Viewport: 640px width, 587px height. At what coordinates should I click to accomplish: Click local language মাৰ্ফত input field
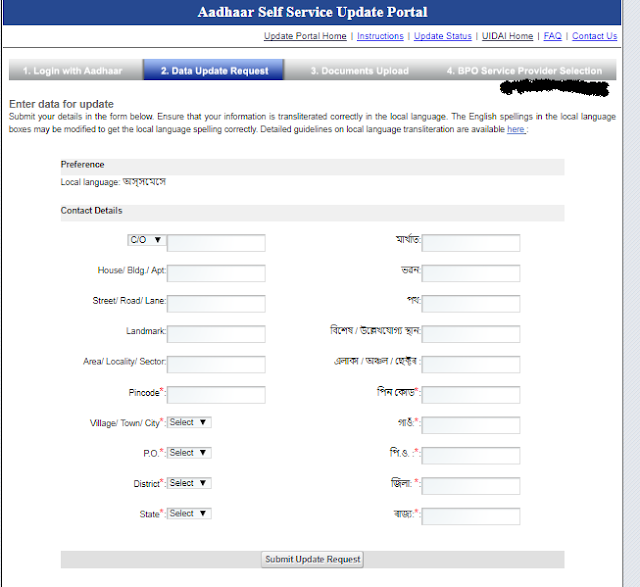click(471, 243)
